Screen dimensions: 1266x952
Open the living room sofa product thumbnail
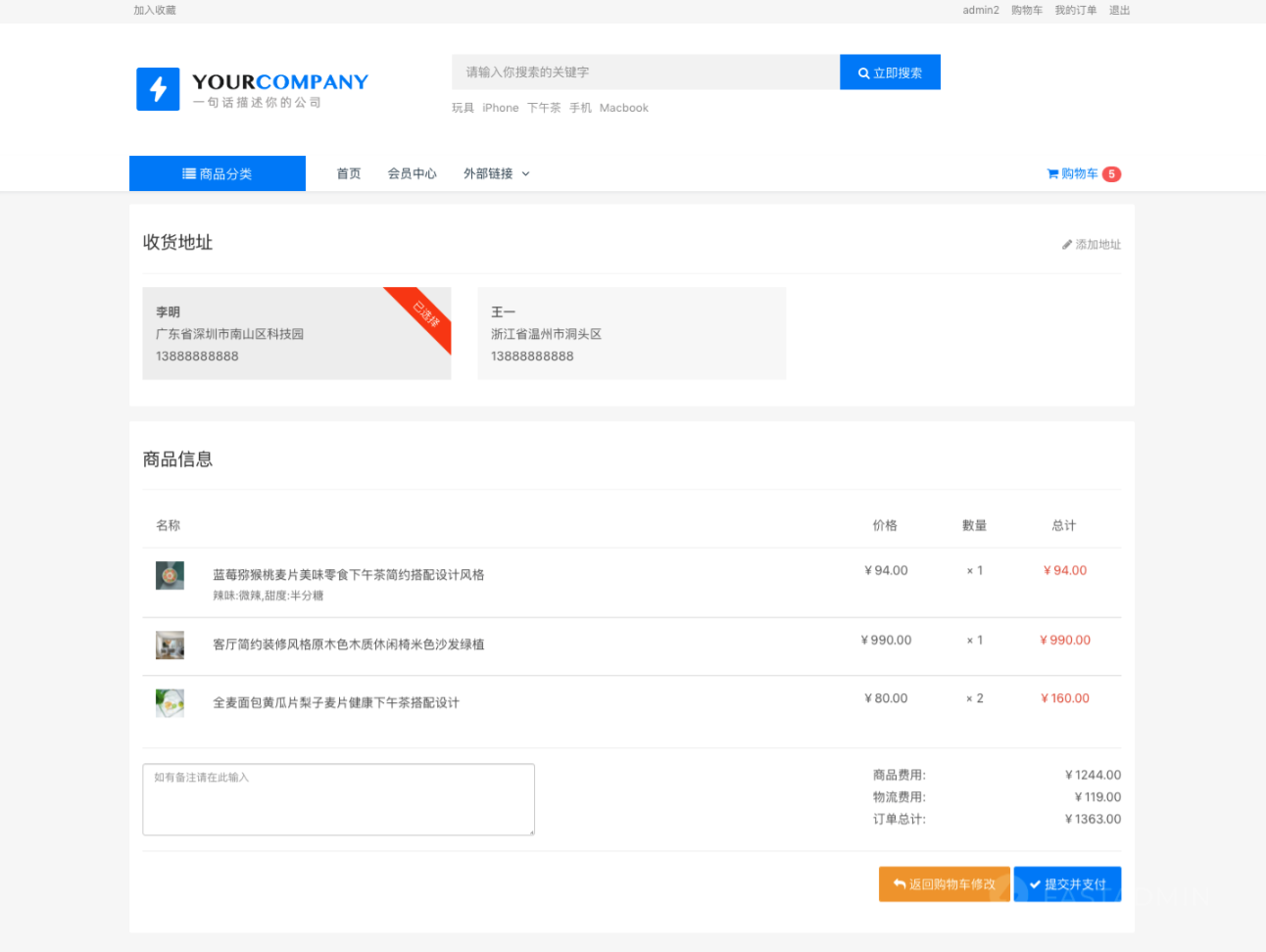pyautogui.click(x=170, y=645)
